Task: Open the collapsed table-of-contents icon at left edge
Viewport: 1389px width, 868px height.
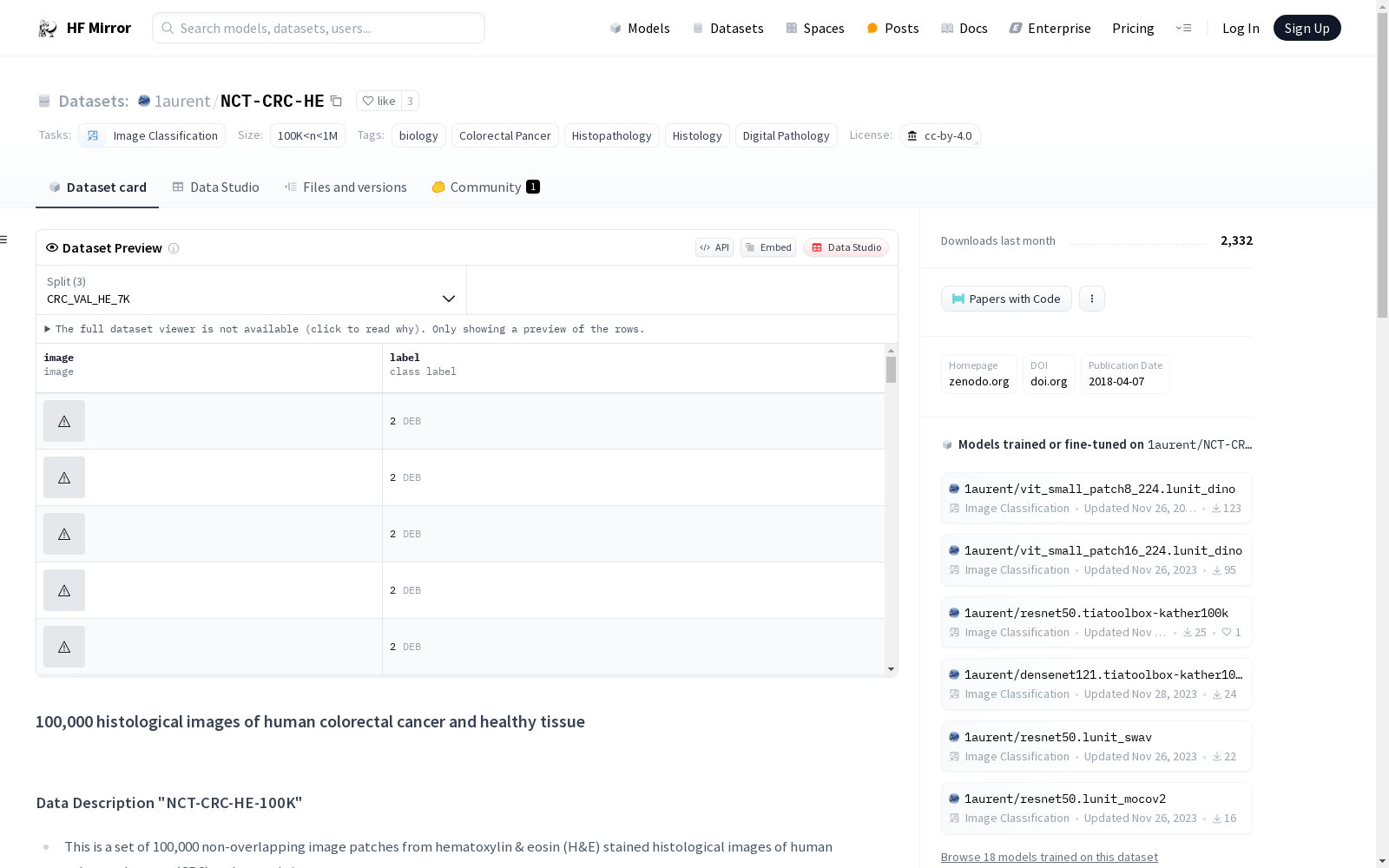Action: click(3, 240)
